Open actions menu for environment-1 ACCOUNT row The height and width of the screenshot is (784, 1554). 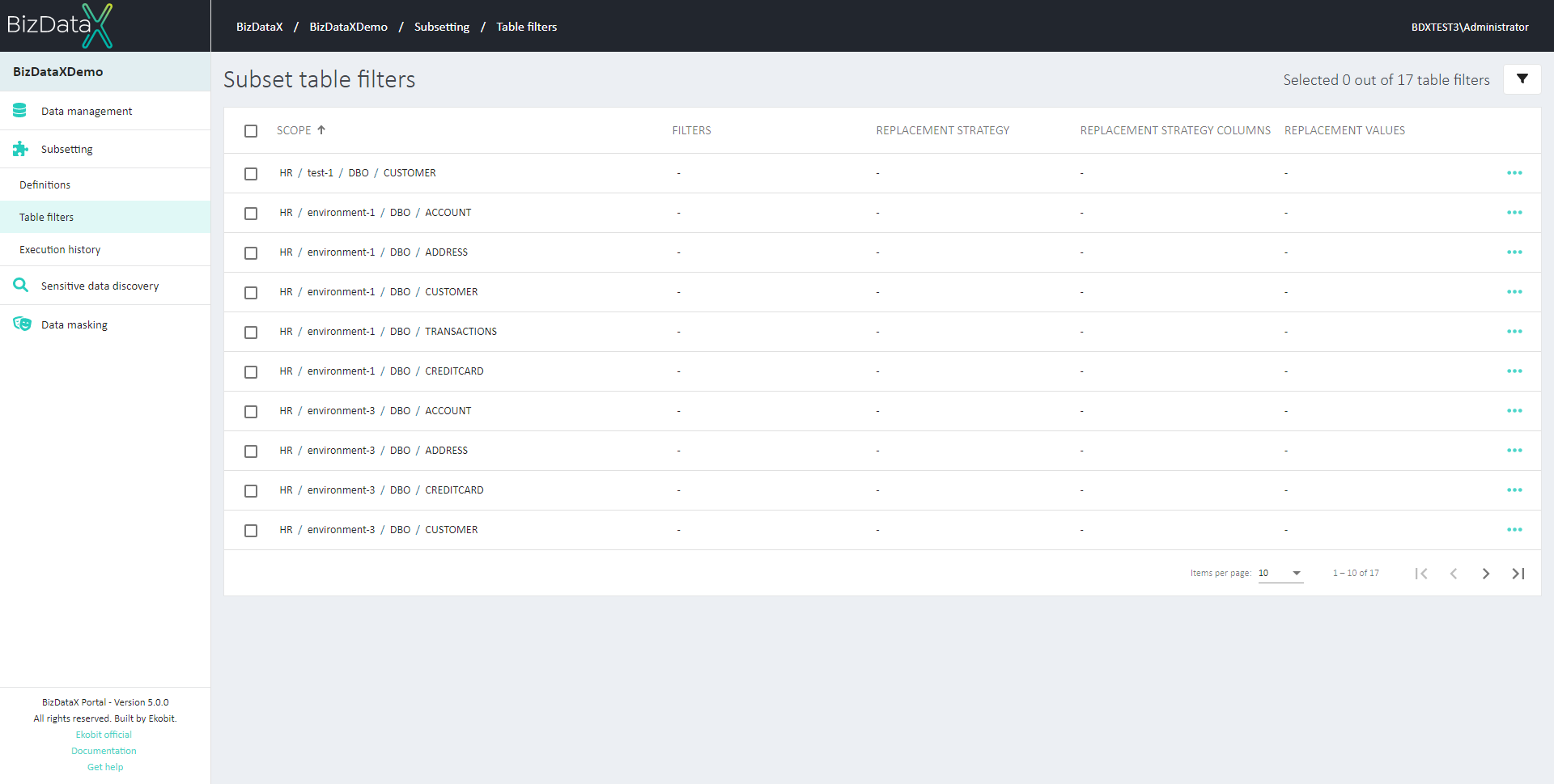click(1514, 213)
